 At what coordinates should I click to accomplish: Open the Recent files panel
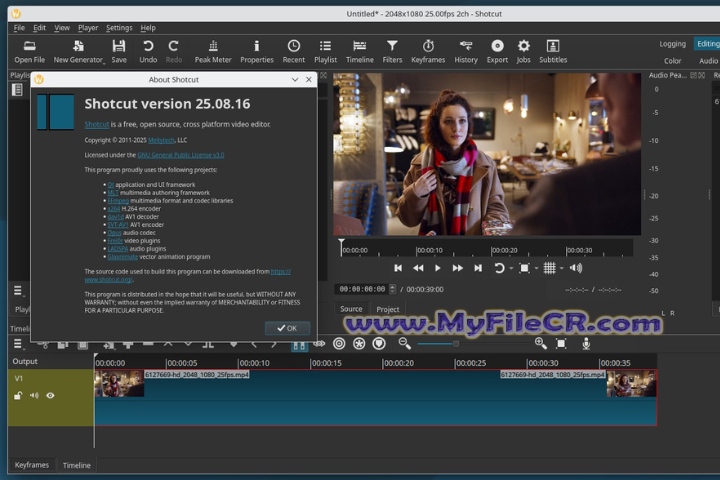(294, 51)
